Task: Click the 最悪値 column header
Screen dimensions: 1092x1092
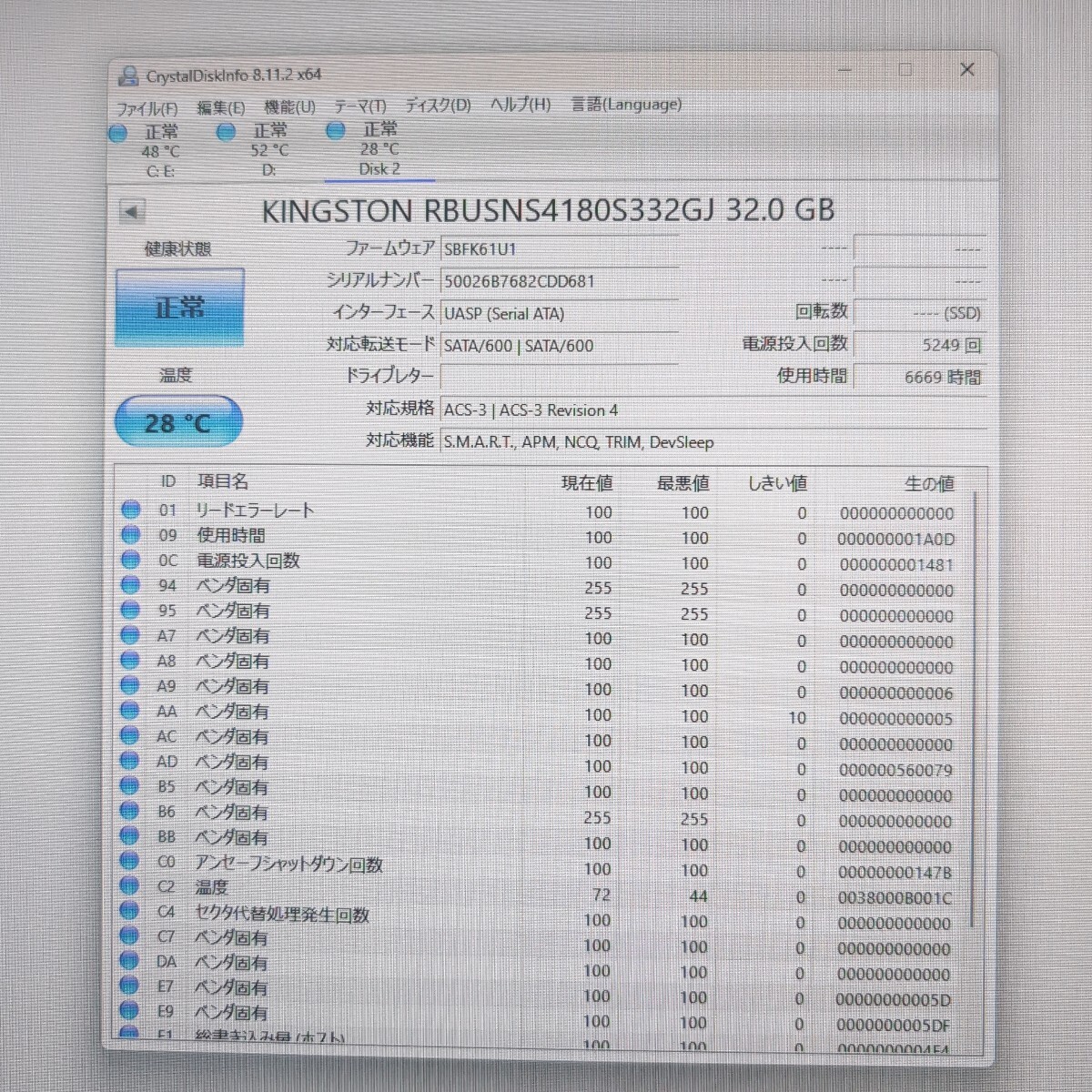Action: (x=682, y=483)
